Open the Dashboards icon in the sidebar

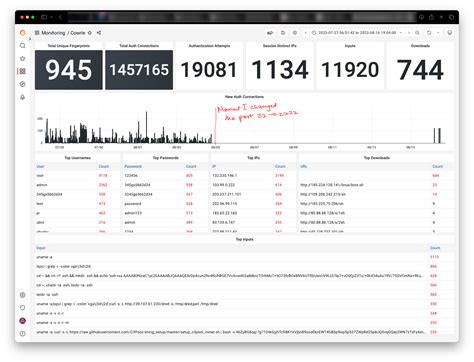[22, 71]
